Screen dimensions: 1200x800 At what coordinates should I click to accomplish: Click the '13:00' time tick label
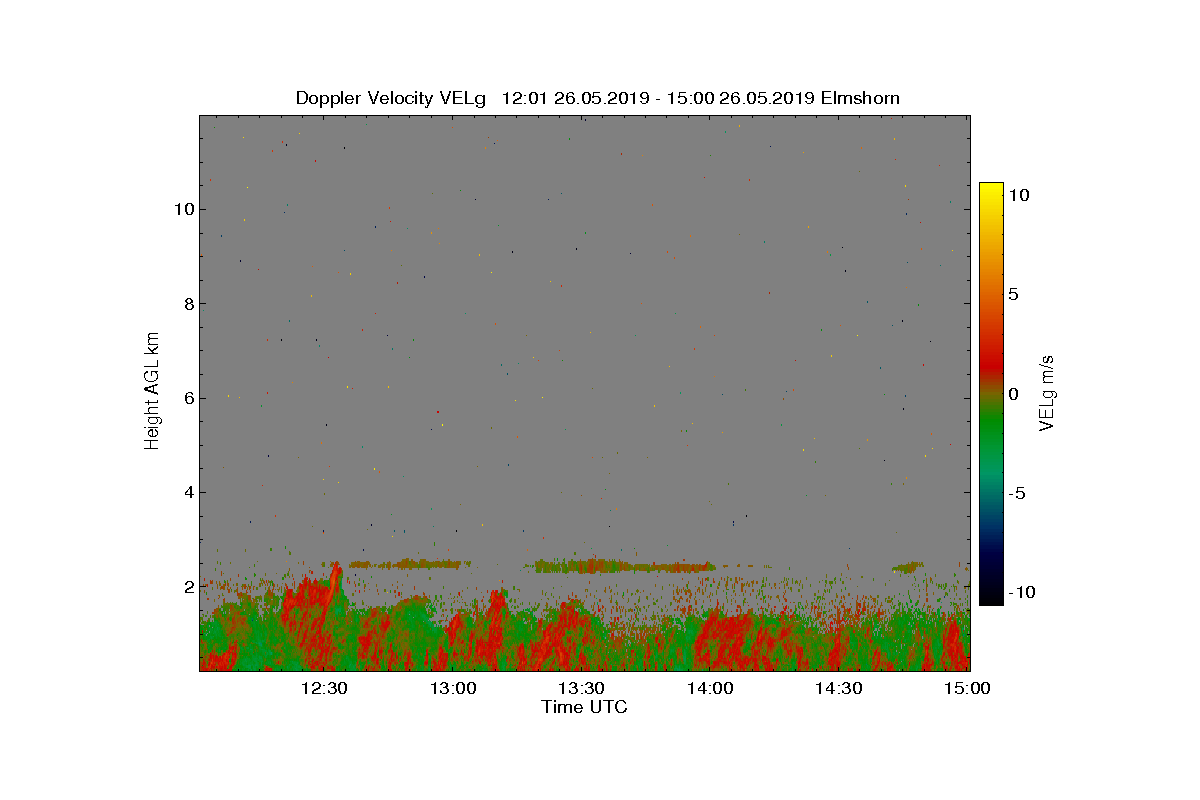click(453, 688)
